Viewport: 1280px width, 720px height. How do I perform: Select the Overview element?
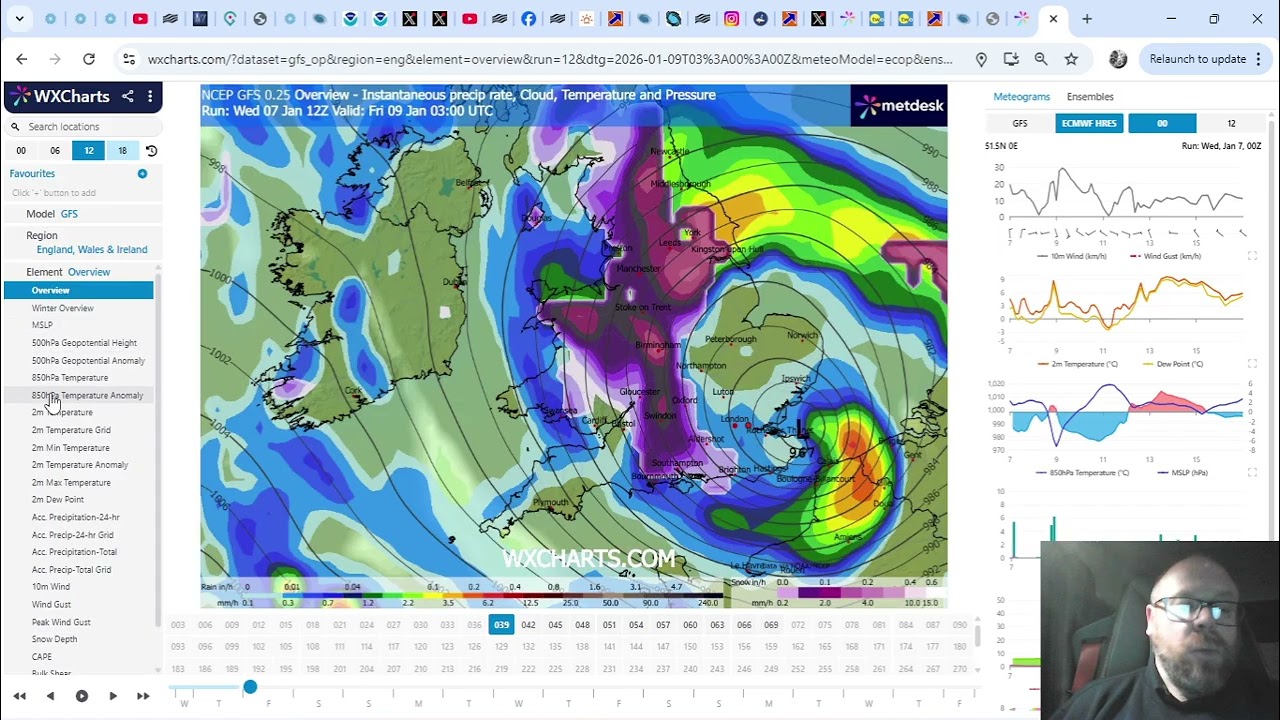click(79, 290)
